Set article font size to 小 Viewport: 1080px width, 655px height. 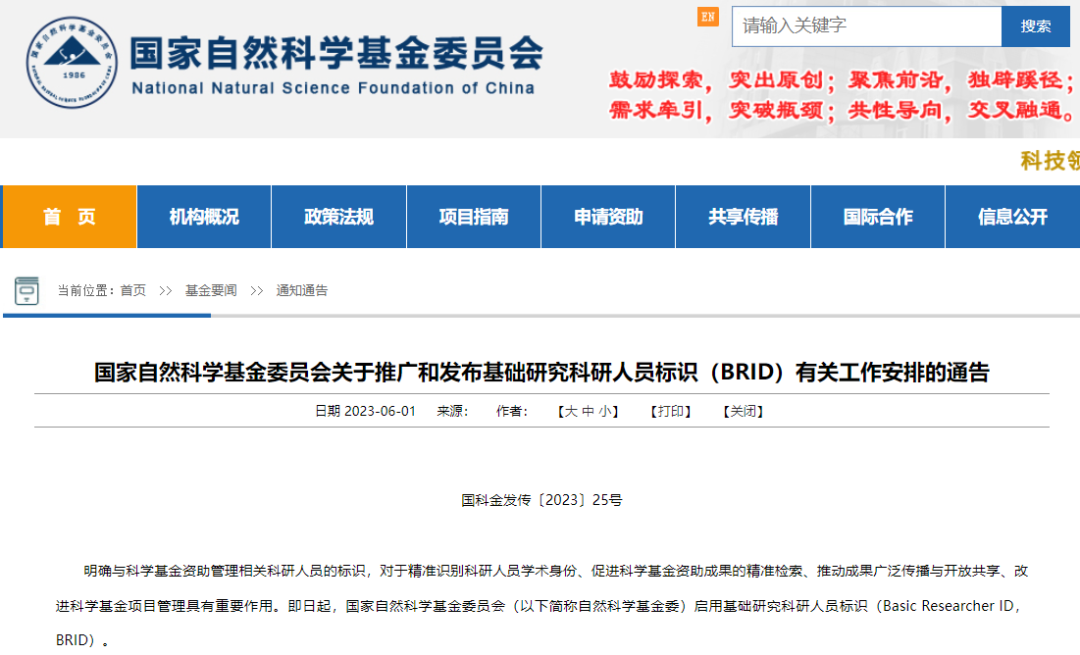tap(605, 411)
